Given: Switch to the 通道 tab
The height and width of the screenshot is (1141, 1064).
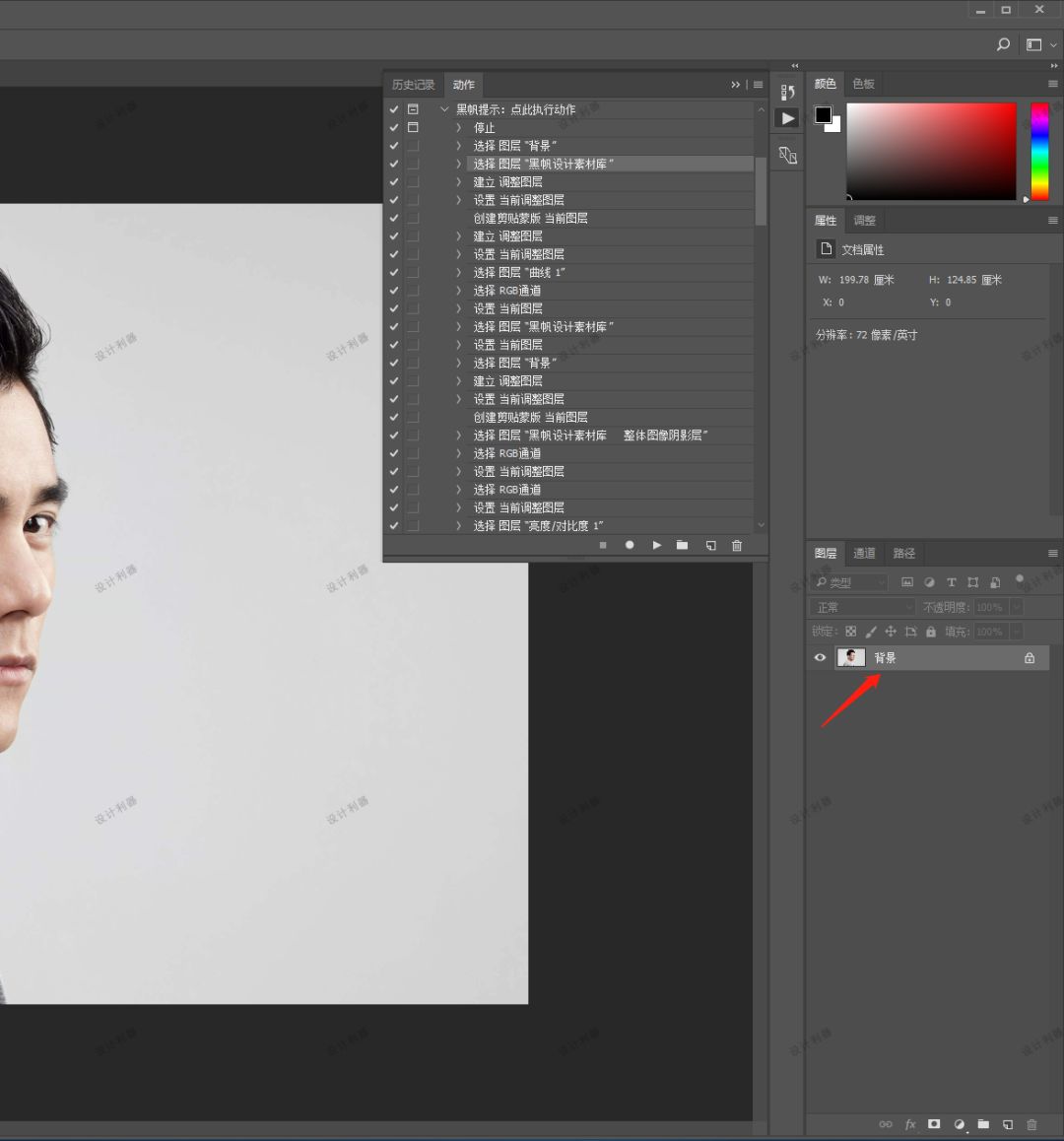Looking at the screenshot, I should (x=864, y=553).
